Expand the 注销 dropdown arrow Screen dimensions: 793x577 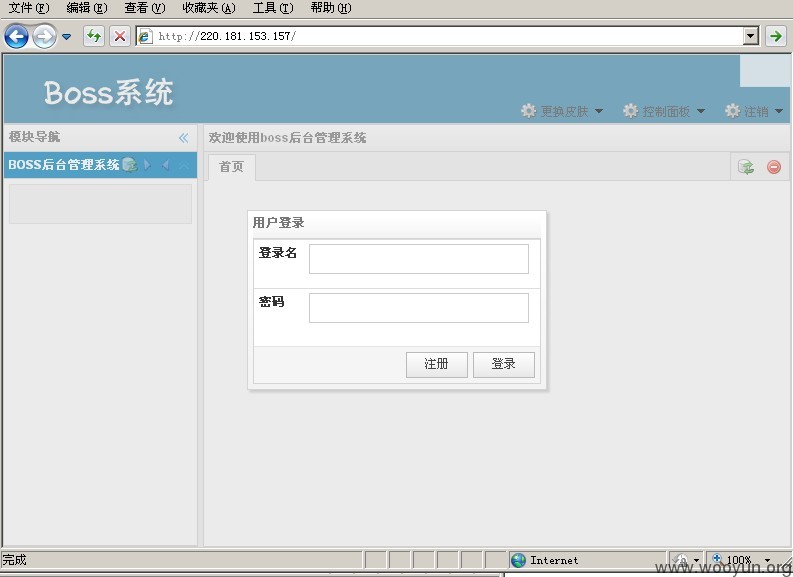tap(779, 111)
